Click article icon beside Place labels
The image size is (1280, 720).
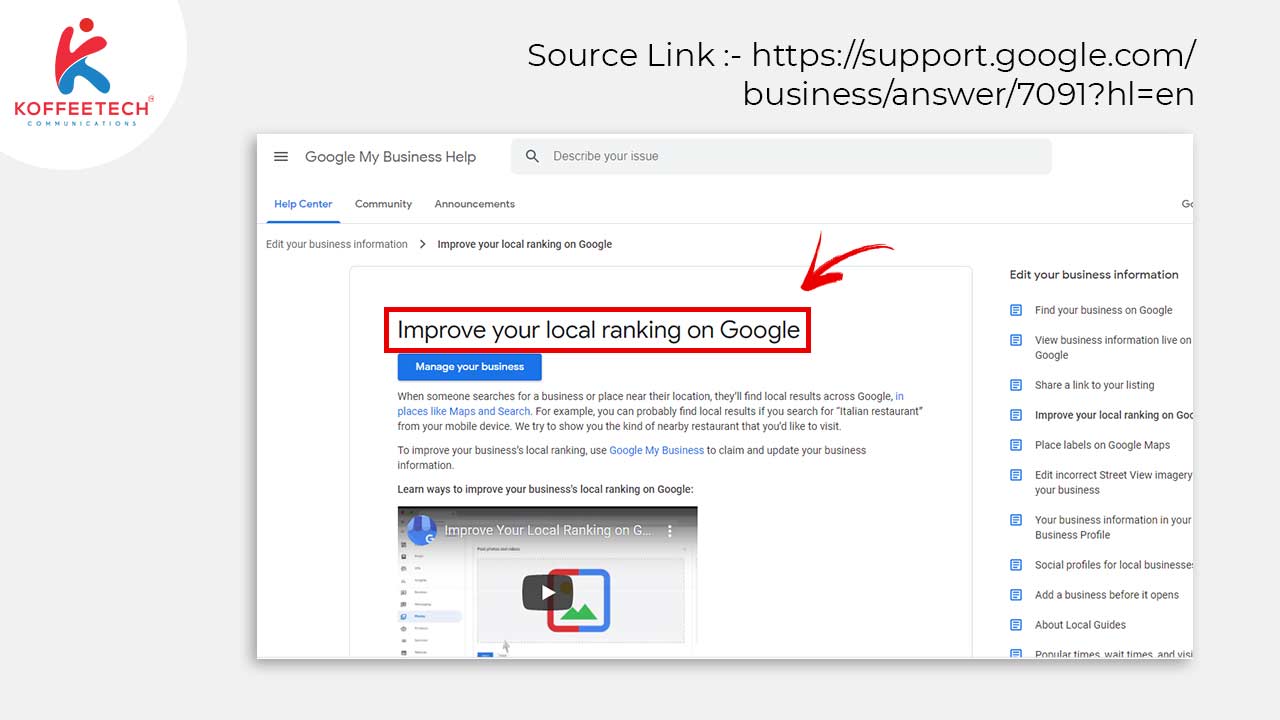click(1016, 445)
